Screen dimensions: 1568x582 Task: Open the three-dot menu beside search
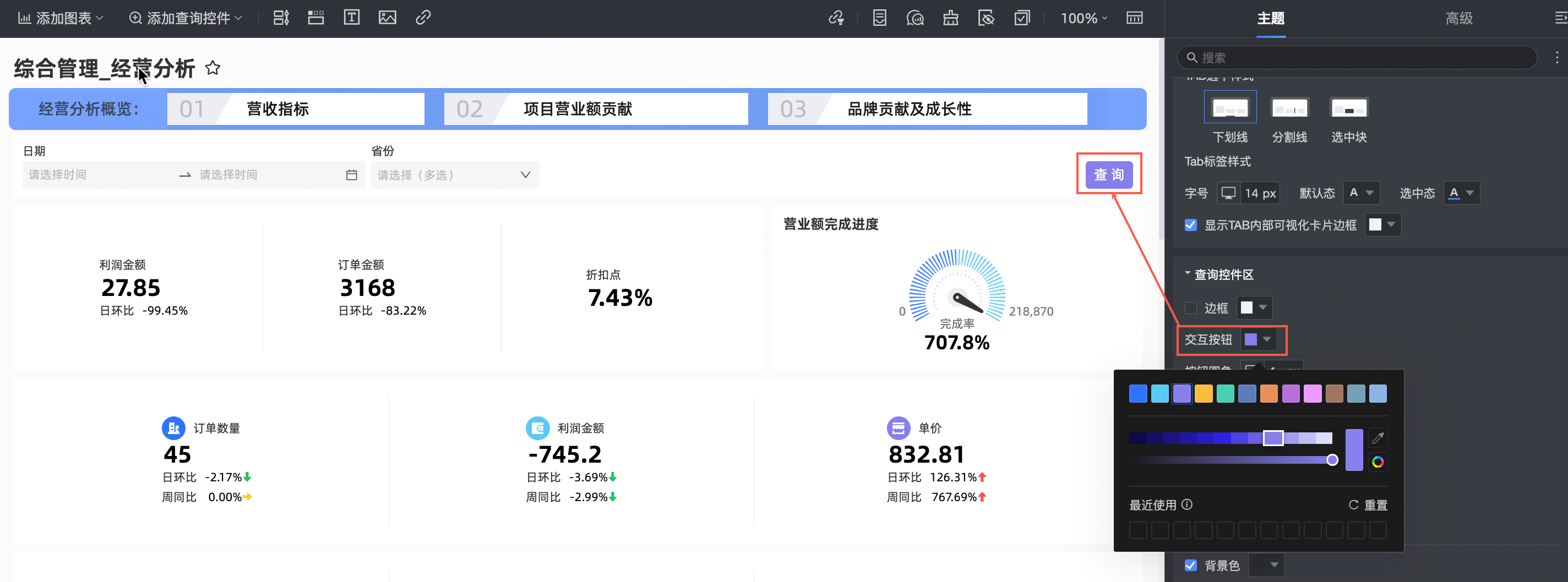coord(1556,57)
